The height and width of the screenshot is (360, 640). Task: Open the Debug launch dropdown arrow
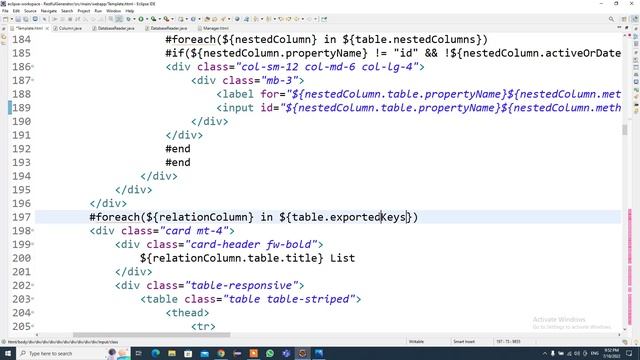pyautogui.click(x=134, y=19)
